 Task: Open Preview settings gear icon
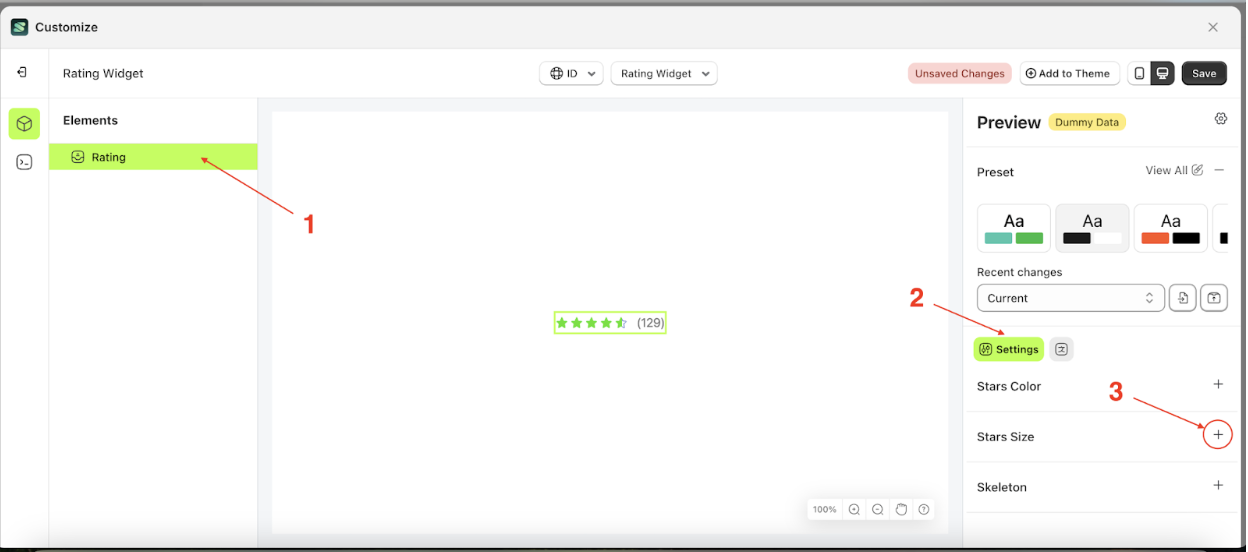pyautogui.click(x=1221, y=119)
